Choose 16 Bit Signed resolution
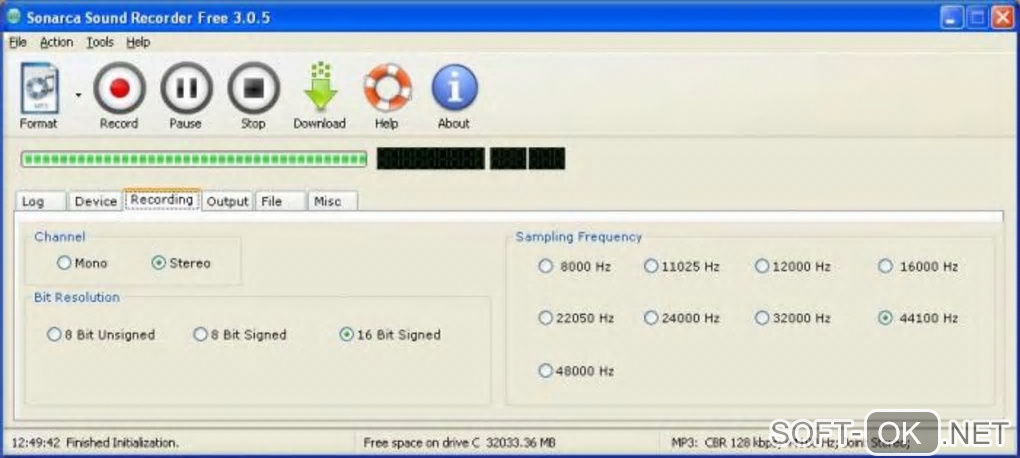Image resolution: width=1020 pixels, height=458 pixels. tap(390, 335)
